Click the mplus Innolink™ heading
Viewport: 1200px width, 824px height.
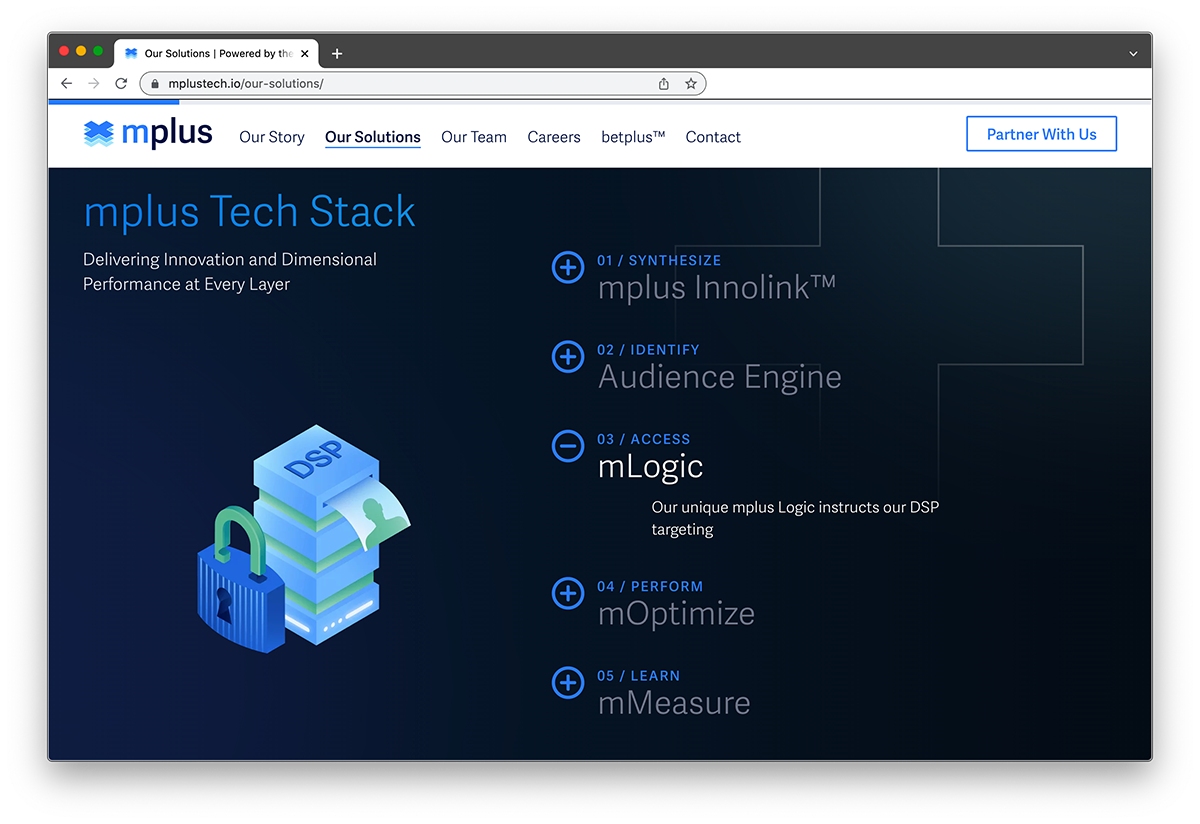716,288
